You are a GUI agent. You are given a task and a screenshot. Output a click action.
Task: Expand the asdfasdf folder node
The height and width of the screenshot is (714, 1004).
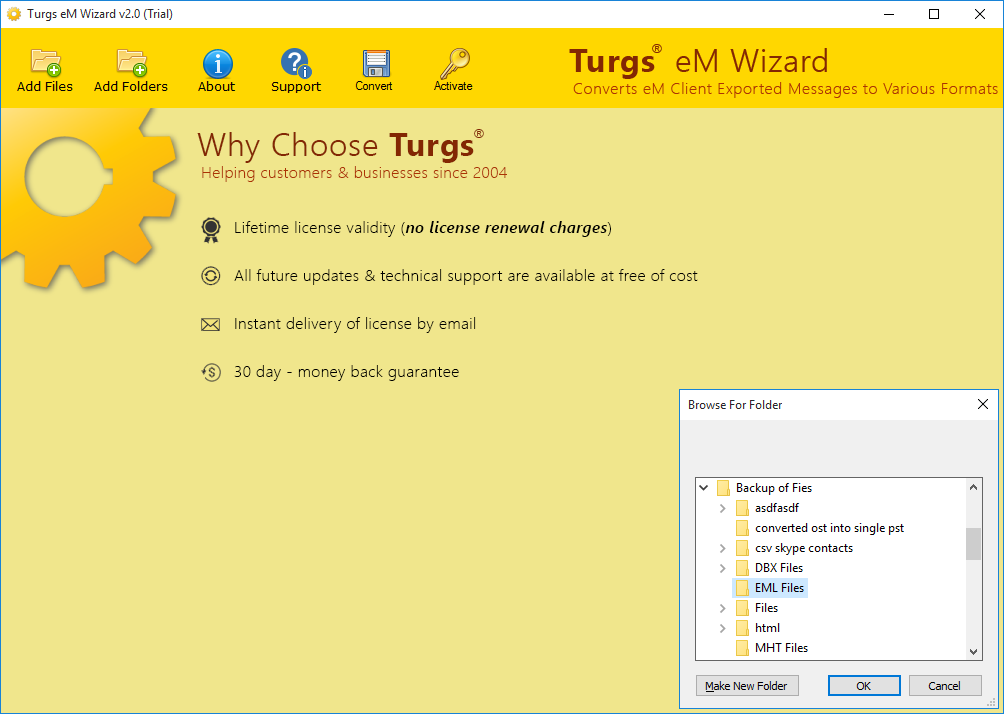tap(723, 508)
